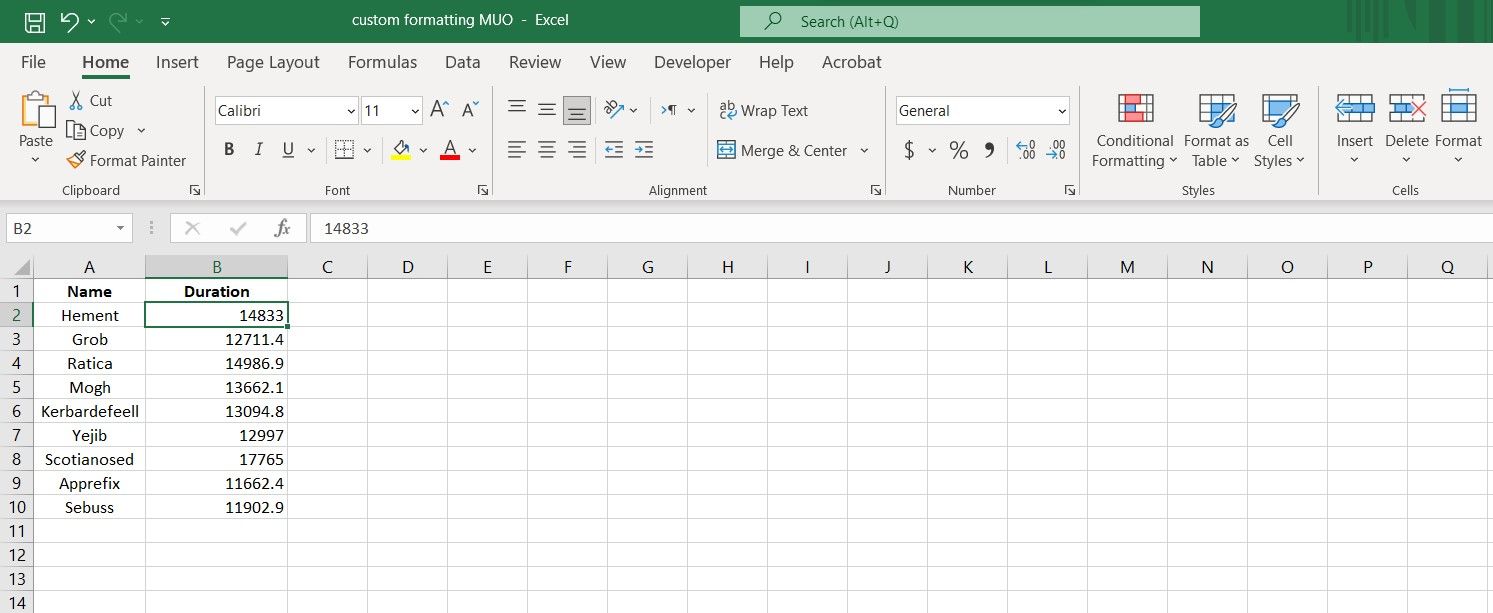Apply percent style from the Number group
1493x613 pixels.
958,149
